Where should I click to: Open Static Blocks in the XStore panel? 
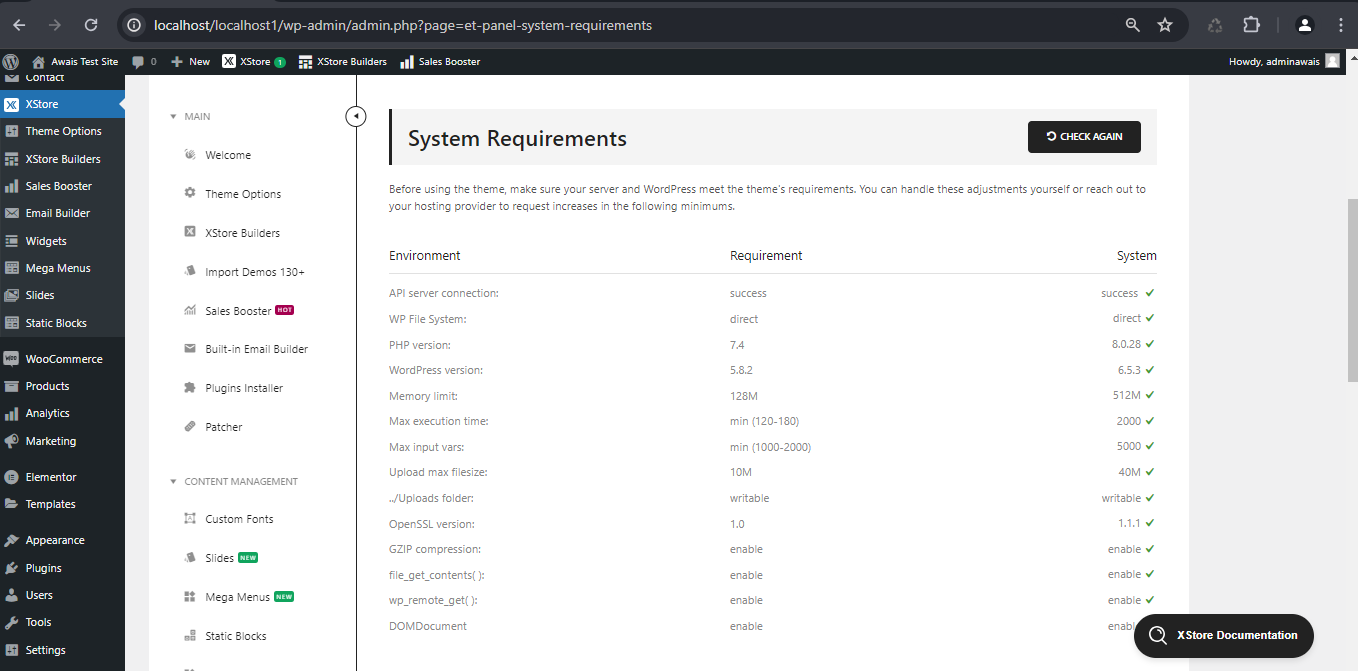[x=236, y=636]
